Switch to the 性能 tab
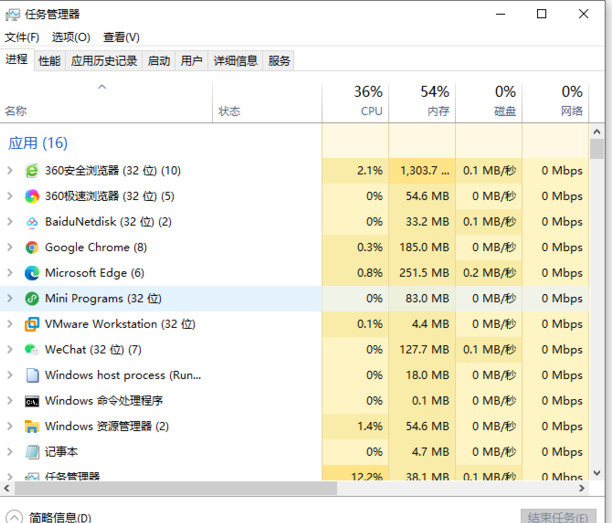612x523 pixels. (50, 61)
